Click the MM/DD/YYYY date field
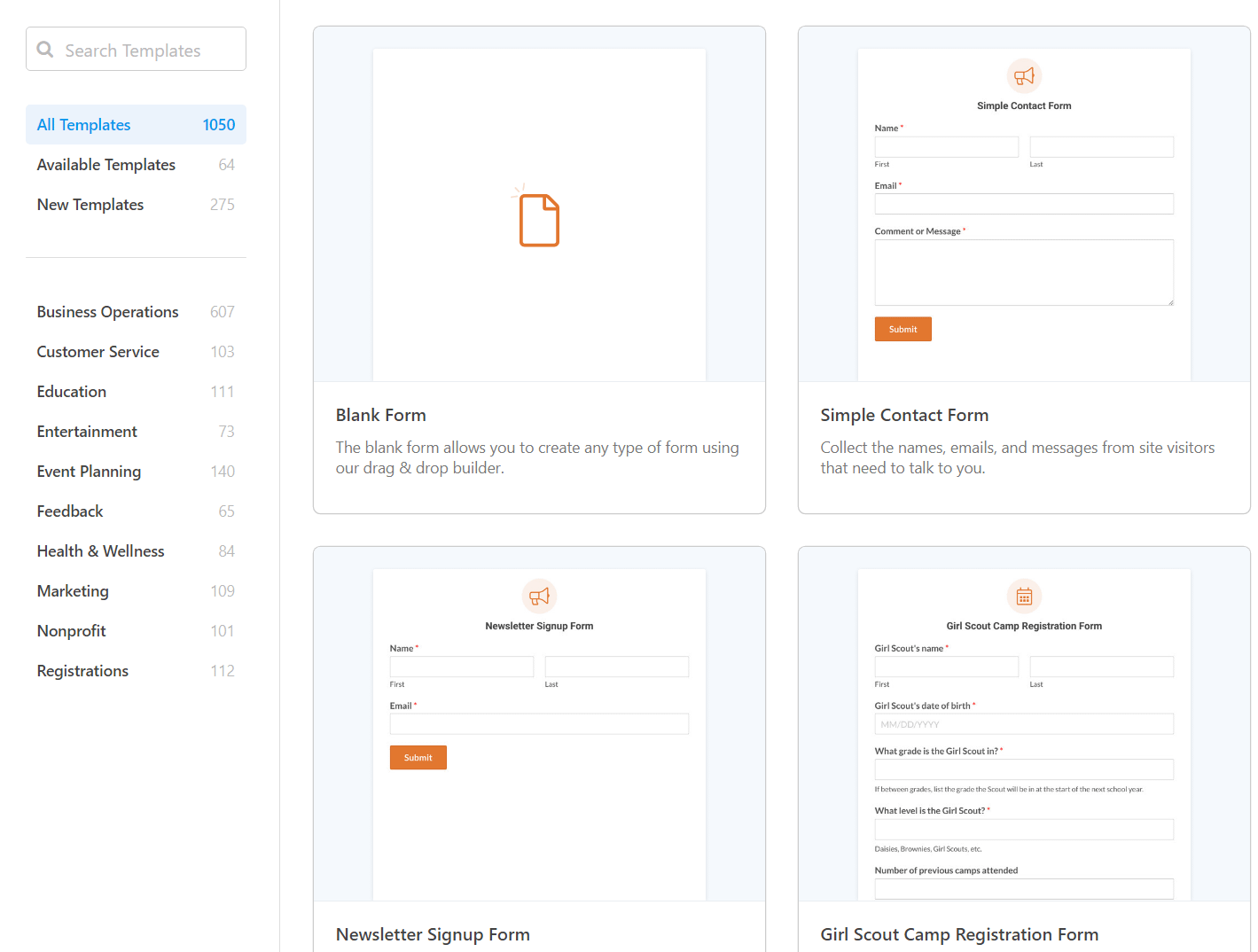1258x952 pixels. tap(1024, 723)
